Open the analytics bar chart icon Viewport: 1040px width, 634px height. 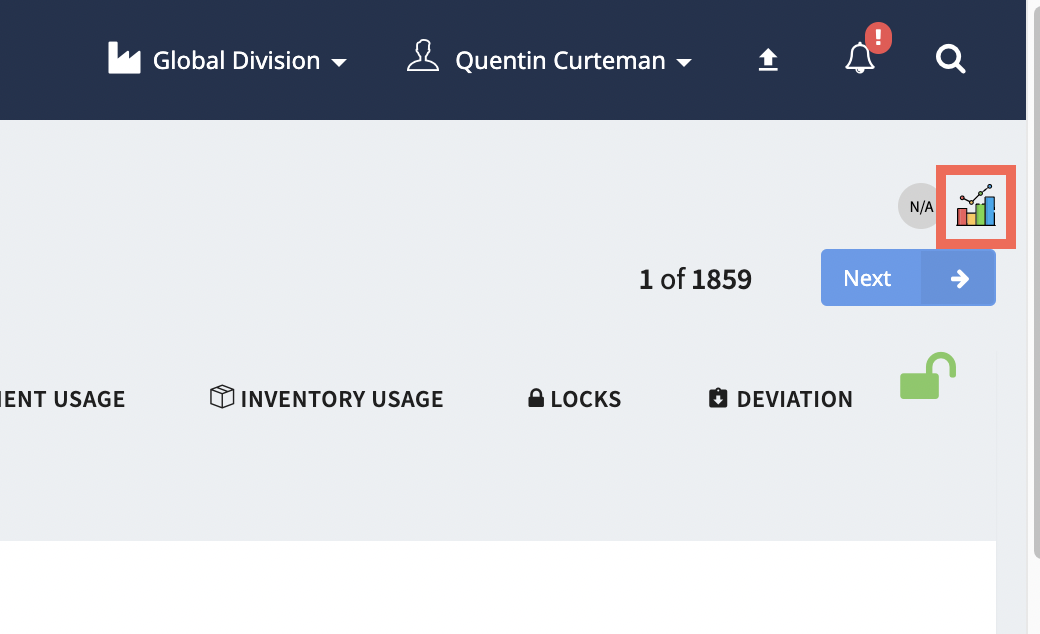[x=975, y=206]
